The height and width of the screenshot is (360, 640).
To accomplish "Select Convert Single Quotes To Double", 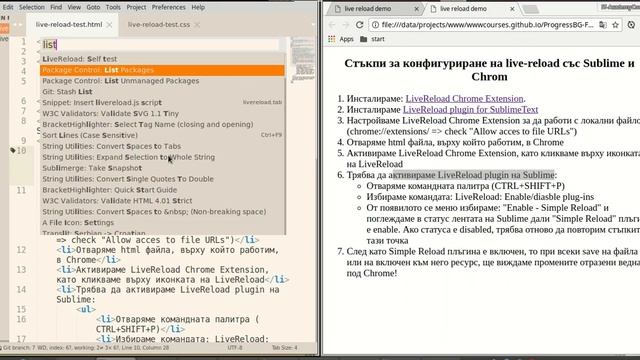I will click(162, 179).
